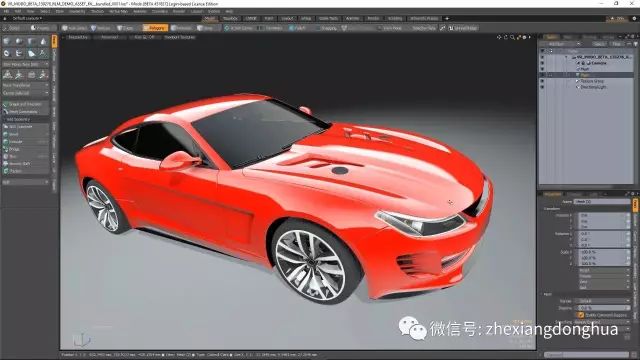Open the Perspective viewport menu label
640x360 pixels.
(x=78, y=37)
